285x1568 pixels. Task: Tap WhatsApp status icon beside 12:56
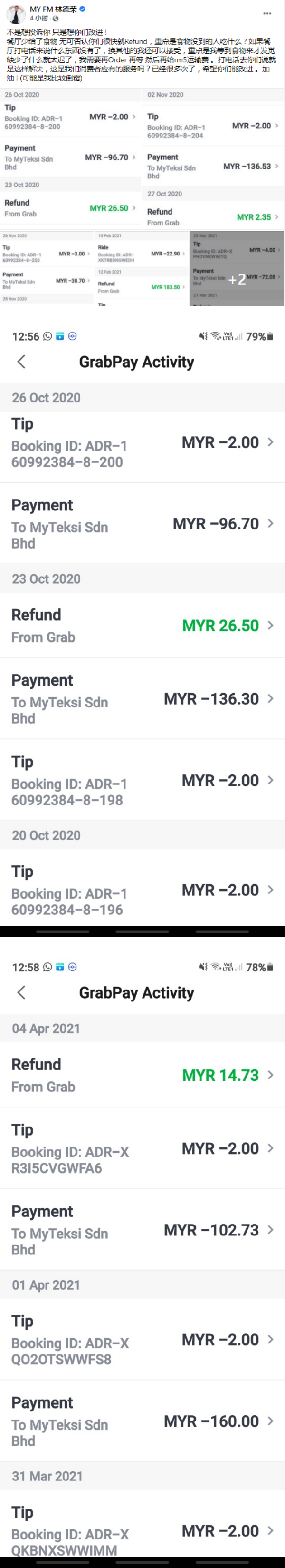tap(47, 337)
